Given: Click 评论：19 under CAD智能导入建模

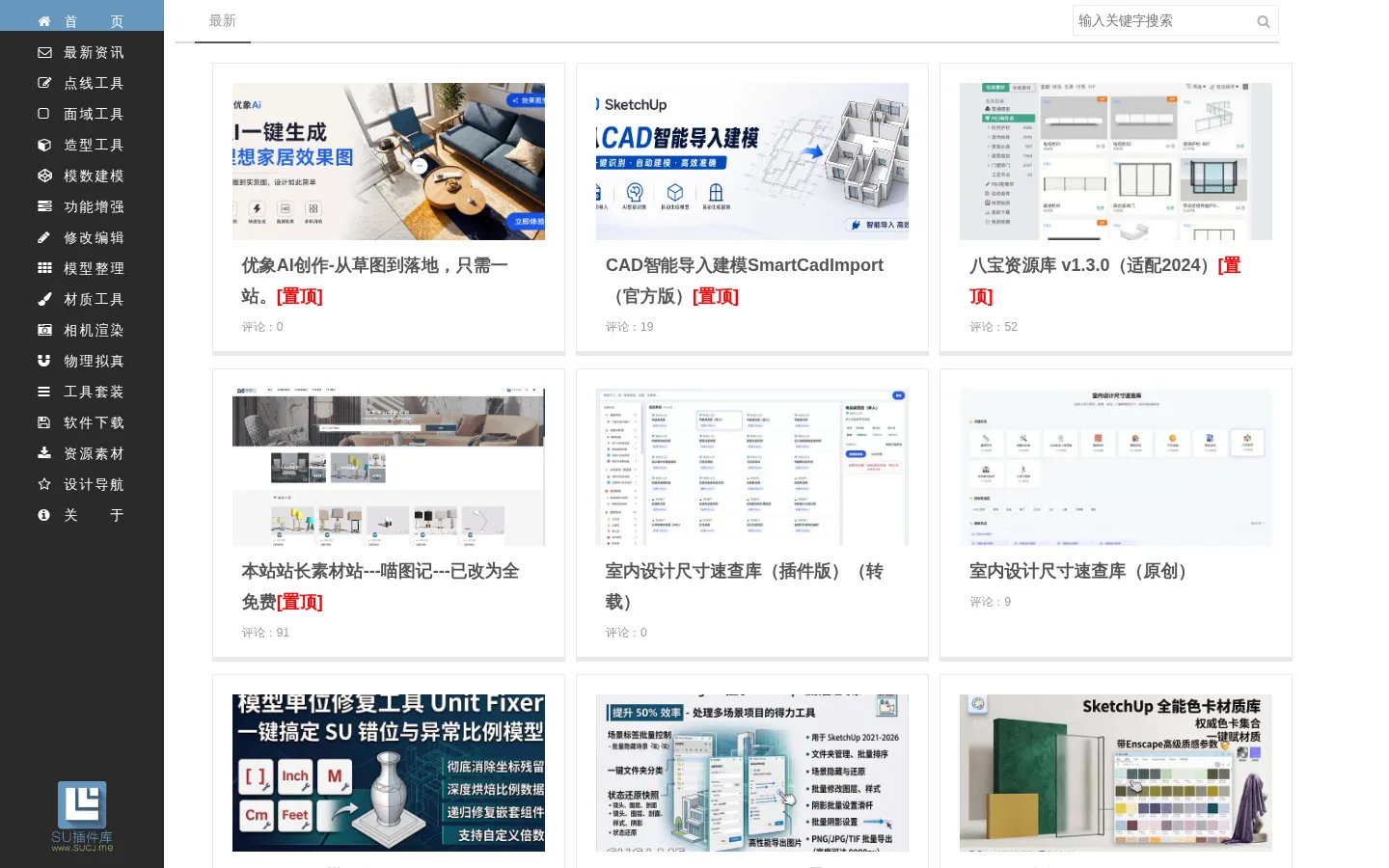Looking at the screenshot, I should [630, 327].
